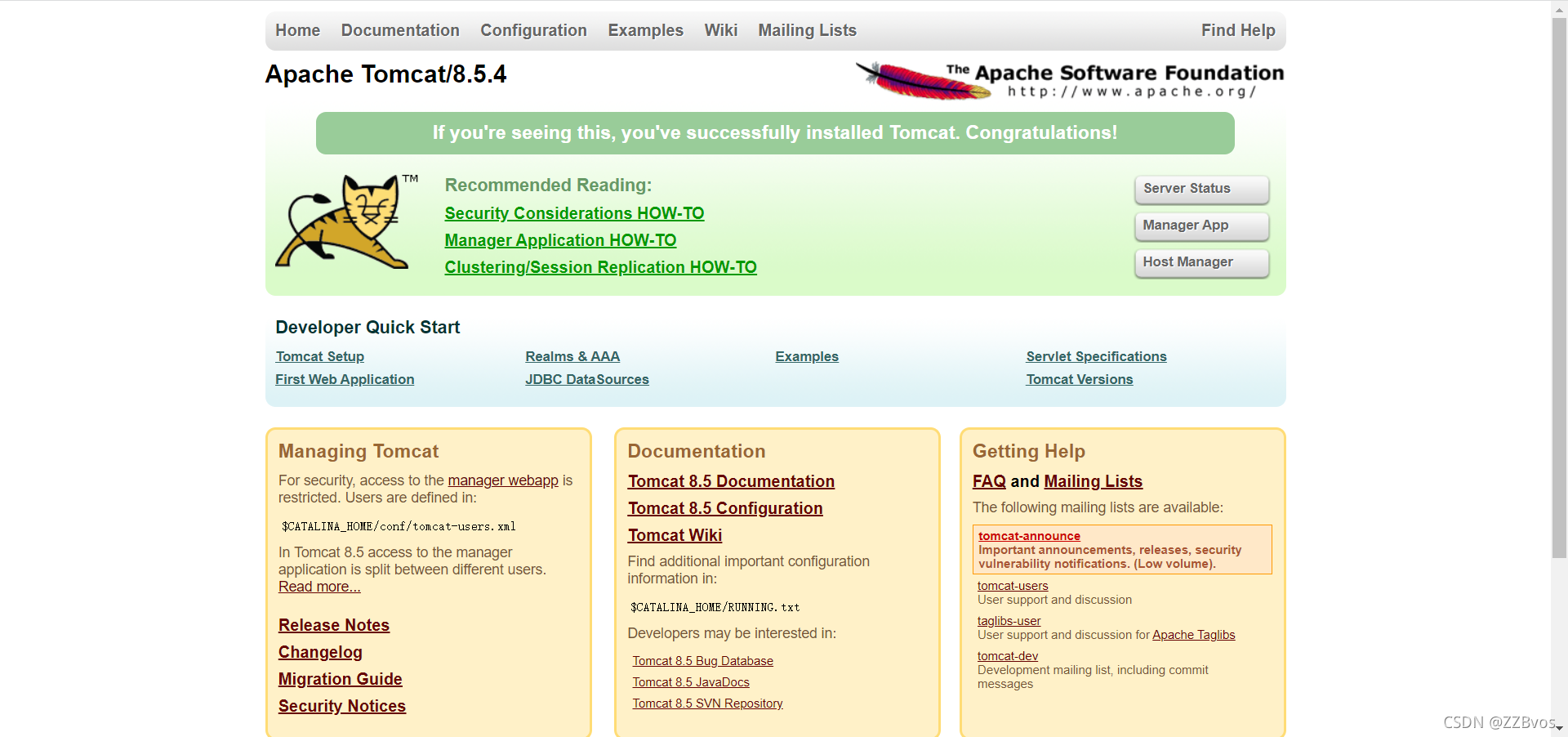This screenshot has height=737, width=1568.
Task: Click the Tomcat cat logo image
Action: 347,221
